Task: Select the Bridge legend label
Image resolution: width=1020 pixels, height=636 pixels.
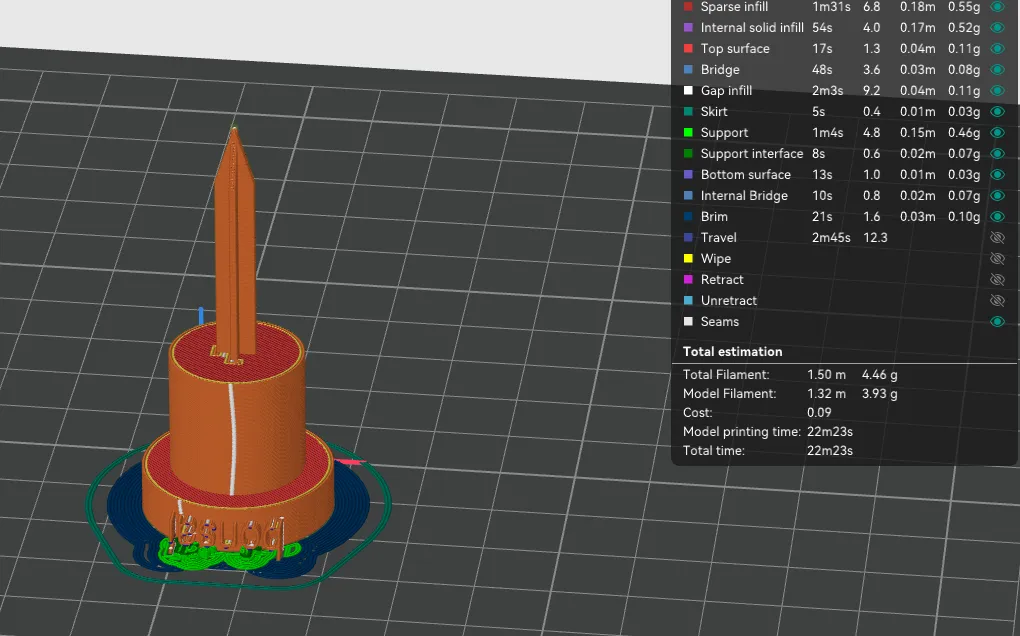Action: click(x=720, y=70)
